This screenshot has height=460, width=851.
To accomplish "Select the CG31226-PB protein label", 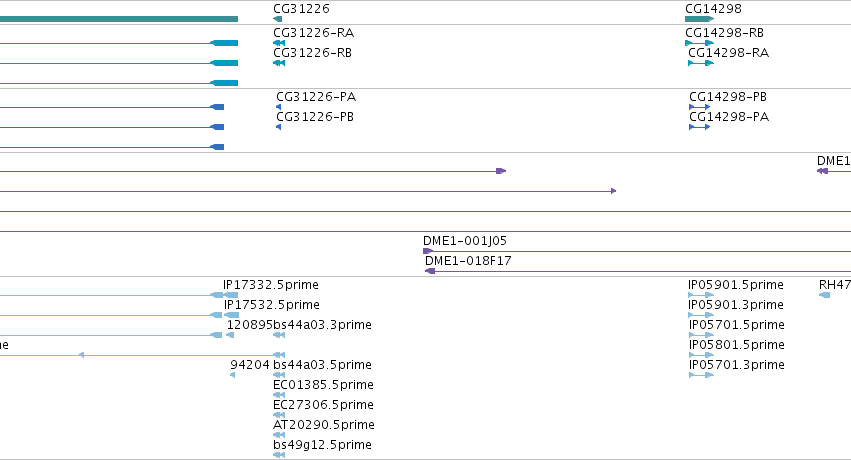I will 315,117.
